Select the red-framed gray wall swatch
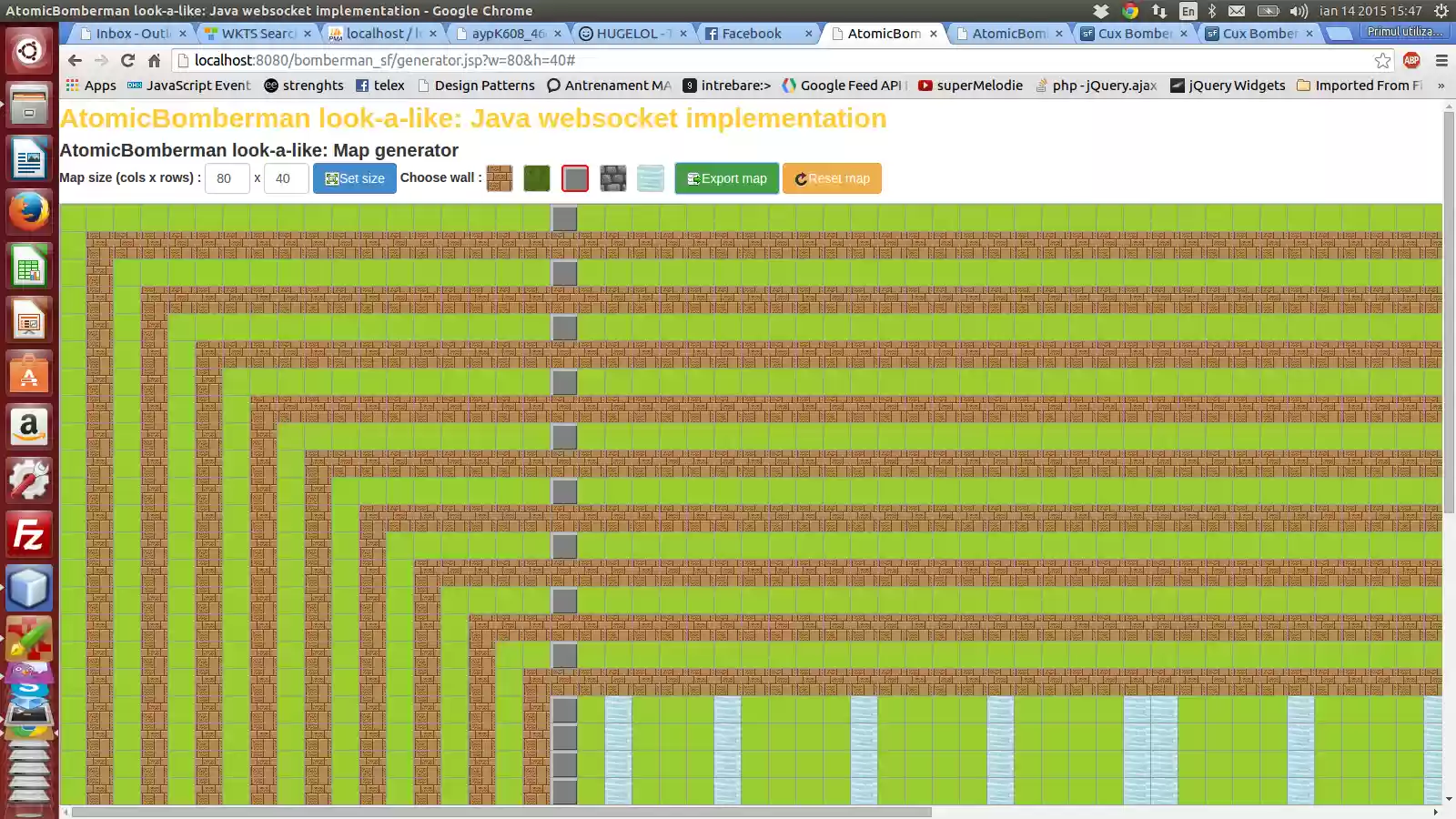 [x=575, y=178]
